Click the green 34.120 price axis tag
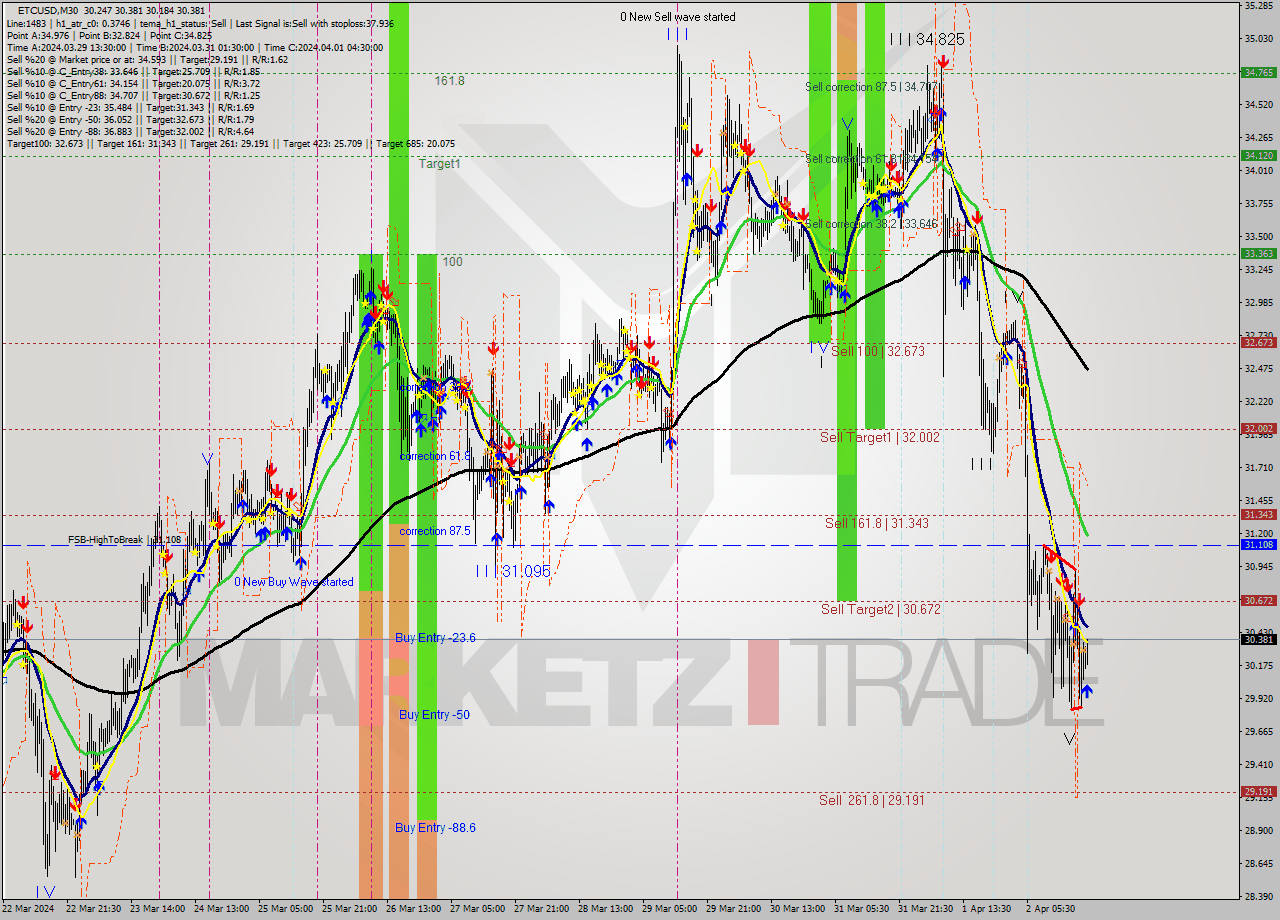This screenshot has width=1280, height=920. point(1257,155)
